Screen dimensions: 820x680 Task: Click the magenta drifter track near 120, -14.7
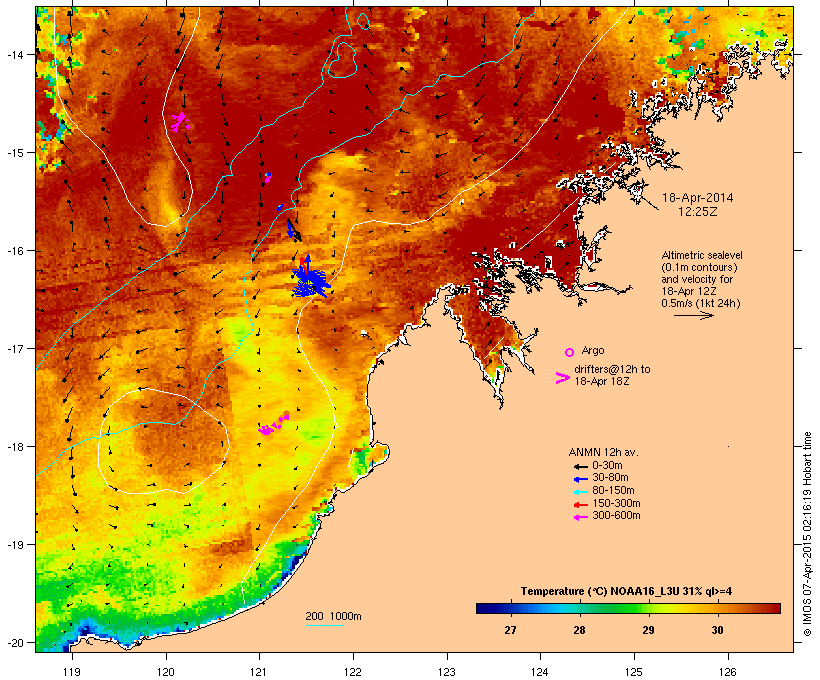[x=180, y=122]
